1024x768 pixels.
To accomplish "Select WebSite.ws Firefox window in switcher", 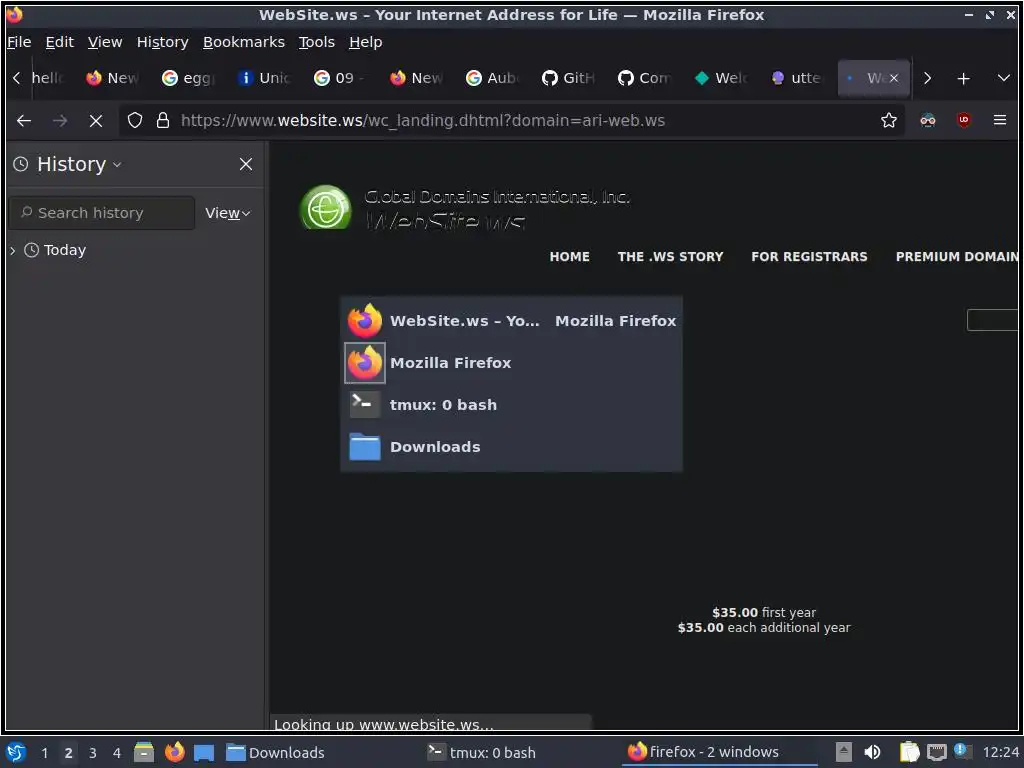I will (x=511, y=321).
